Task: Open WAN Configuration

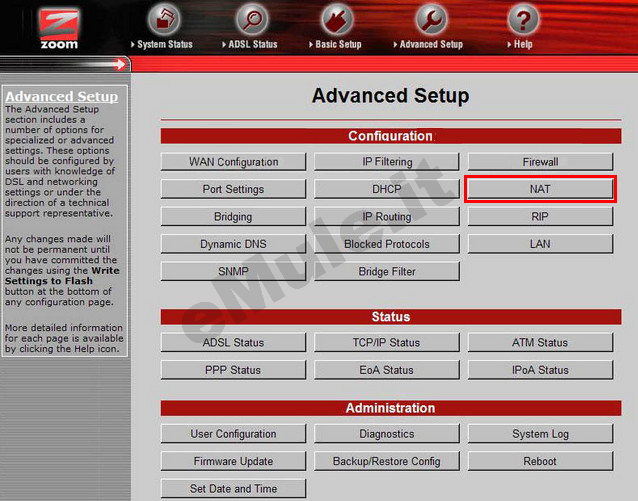Action: 233,162
